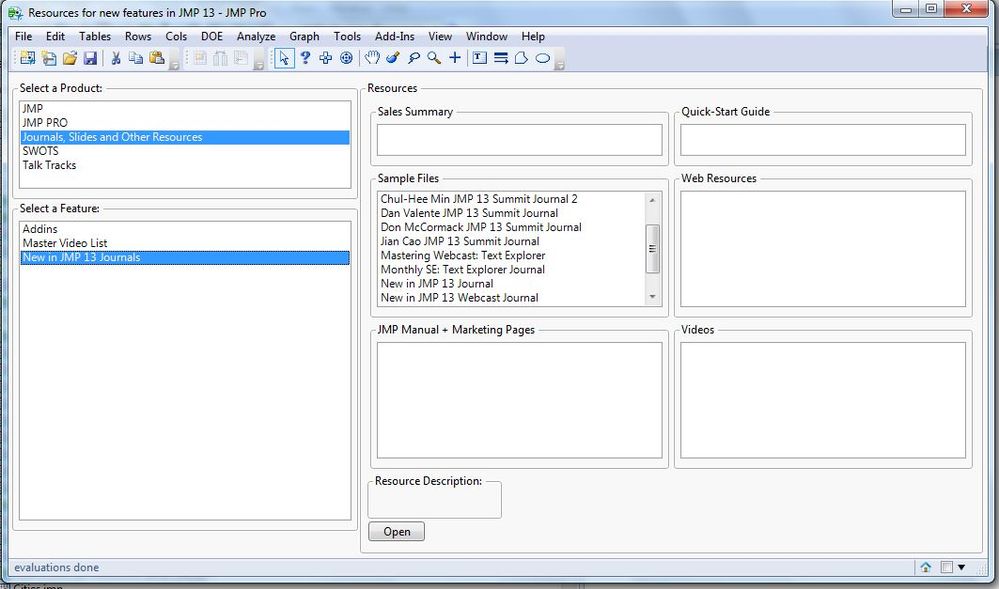Select Monthly SE: Text Explorer Journal
This screenshot has height=589, width=999.
click(511, 269)
